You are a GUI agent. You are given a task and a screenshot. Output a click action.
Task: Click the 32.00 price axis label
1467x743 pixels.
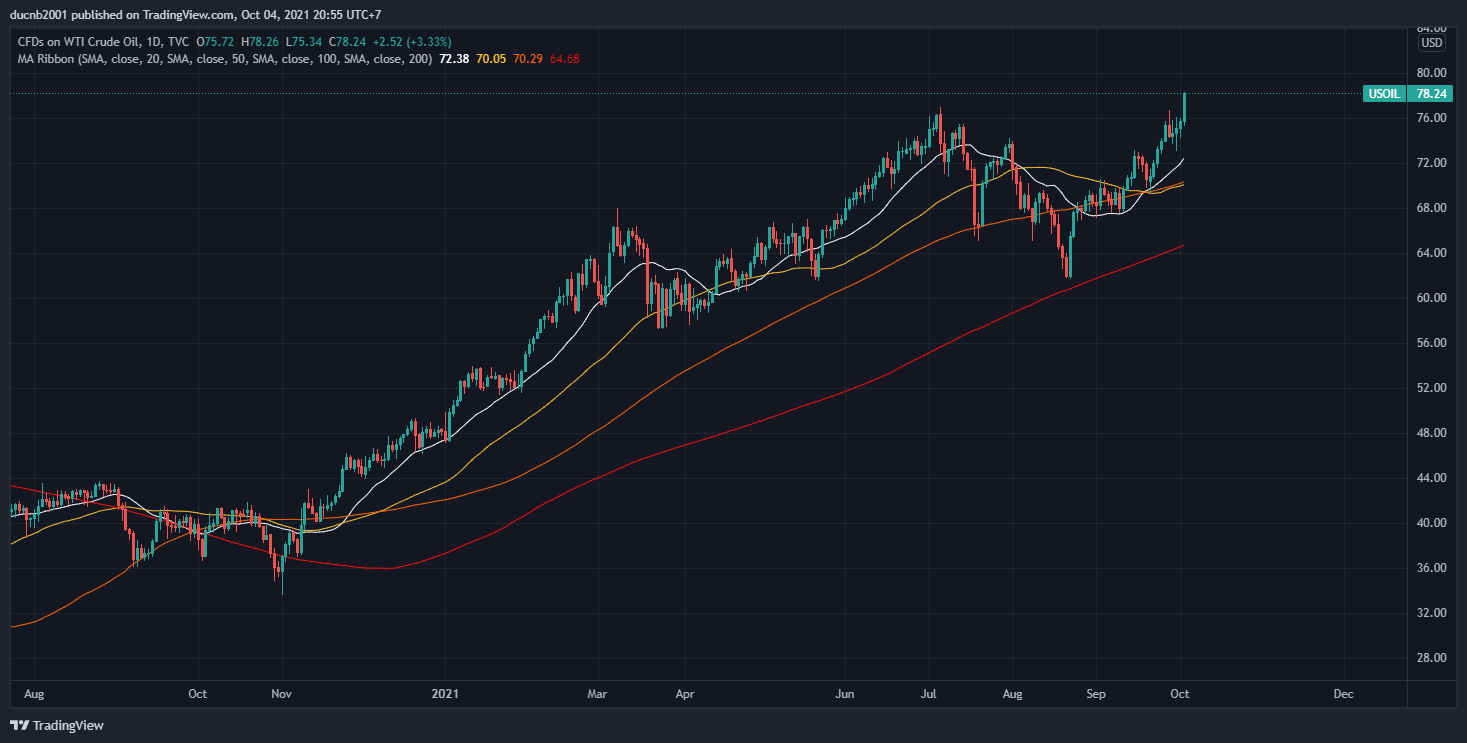click(x=1432, y=613)
